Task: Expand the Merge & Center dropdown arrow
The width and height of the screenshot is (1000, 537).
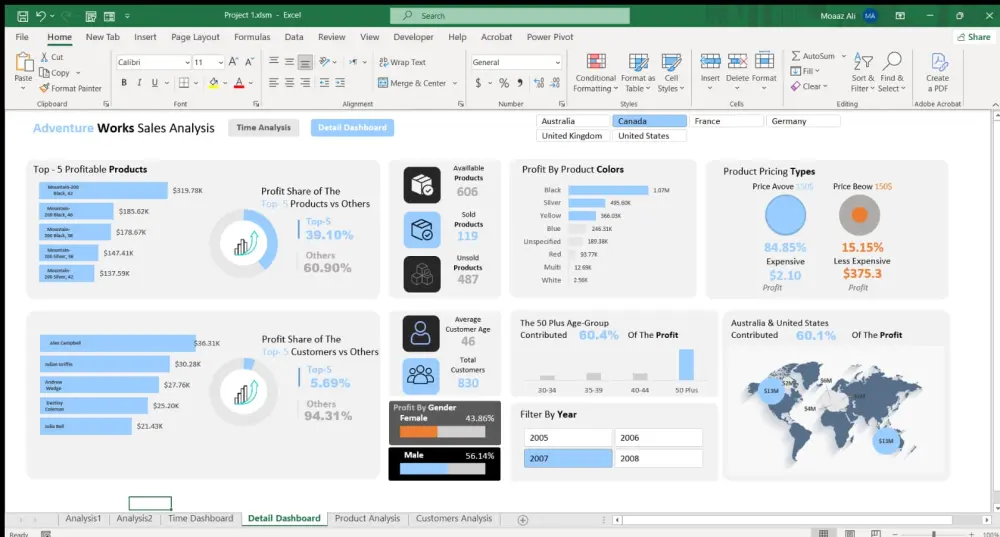Action: point(455,83)
